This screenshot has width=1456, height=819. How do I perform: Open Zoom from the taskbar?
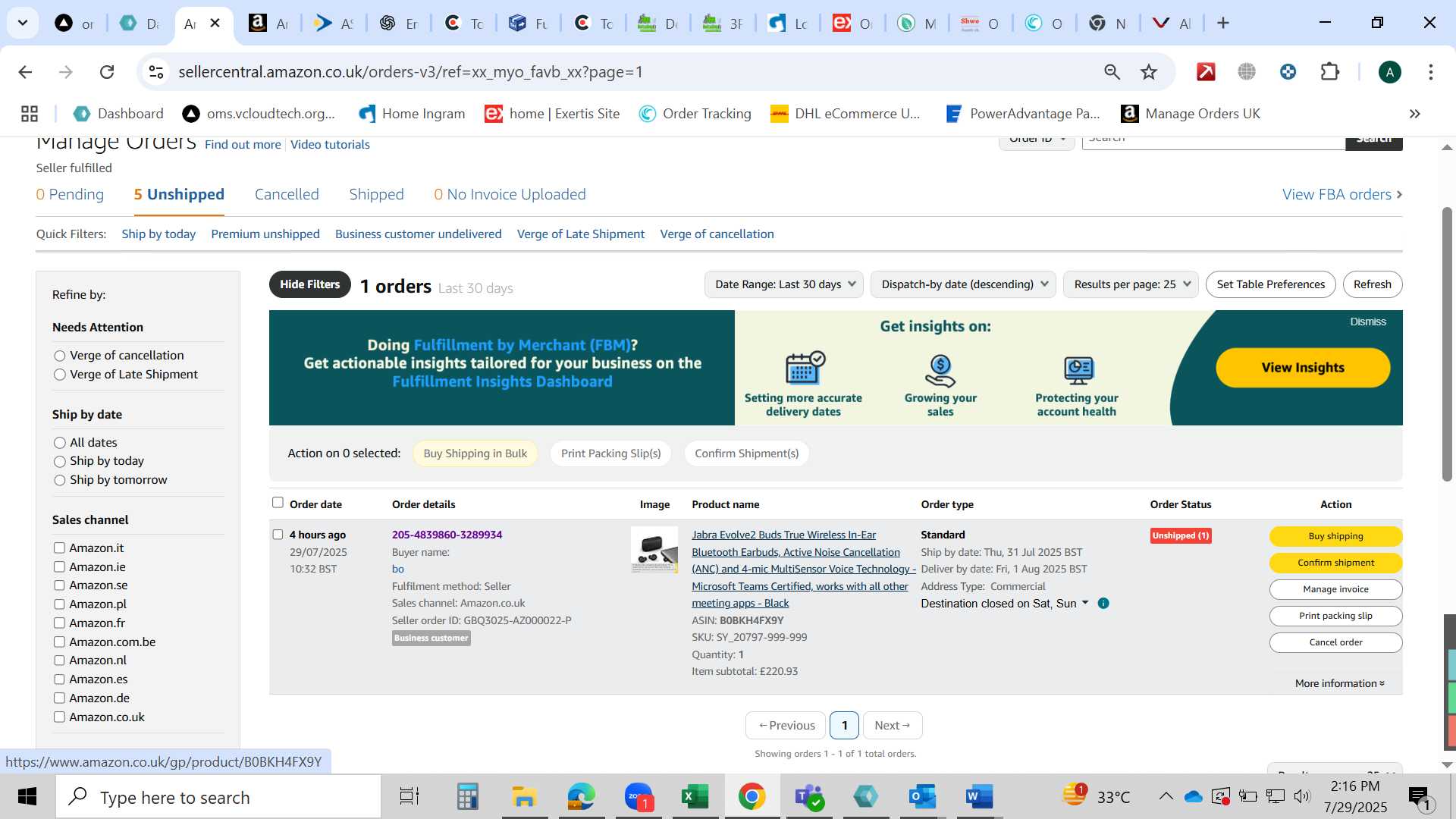639,797
